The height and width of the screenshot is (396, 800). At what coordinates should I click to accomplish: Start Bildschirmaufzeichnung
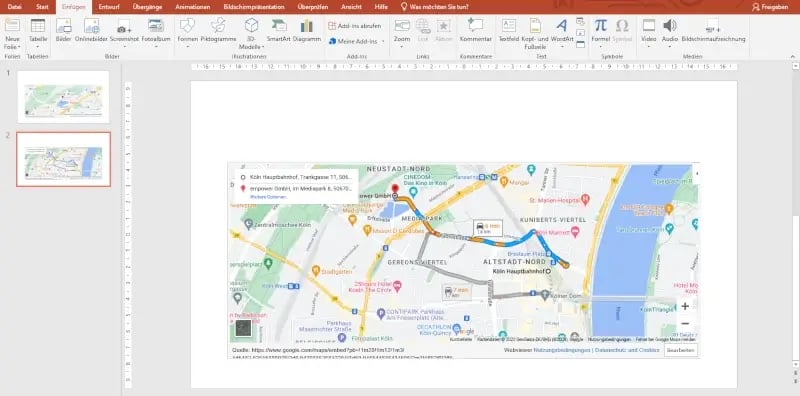[713, 31]
